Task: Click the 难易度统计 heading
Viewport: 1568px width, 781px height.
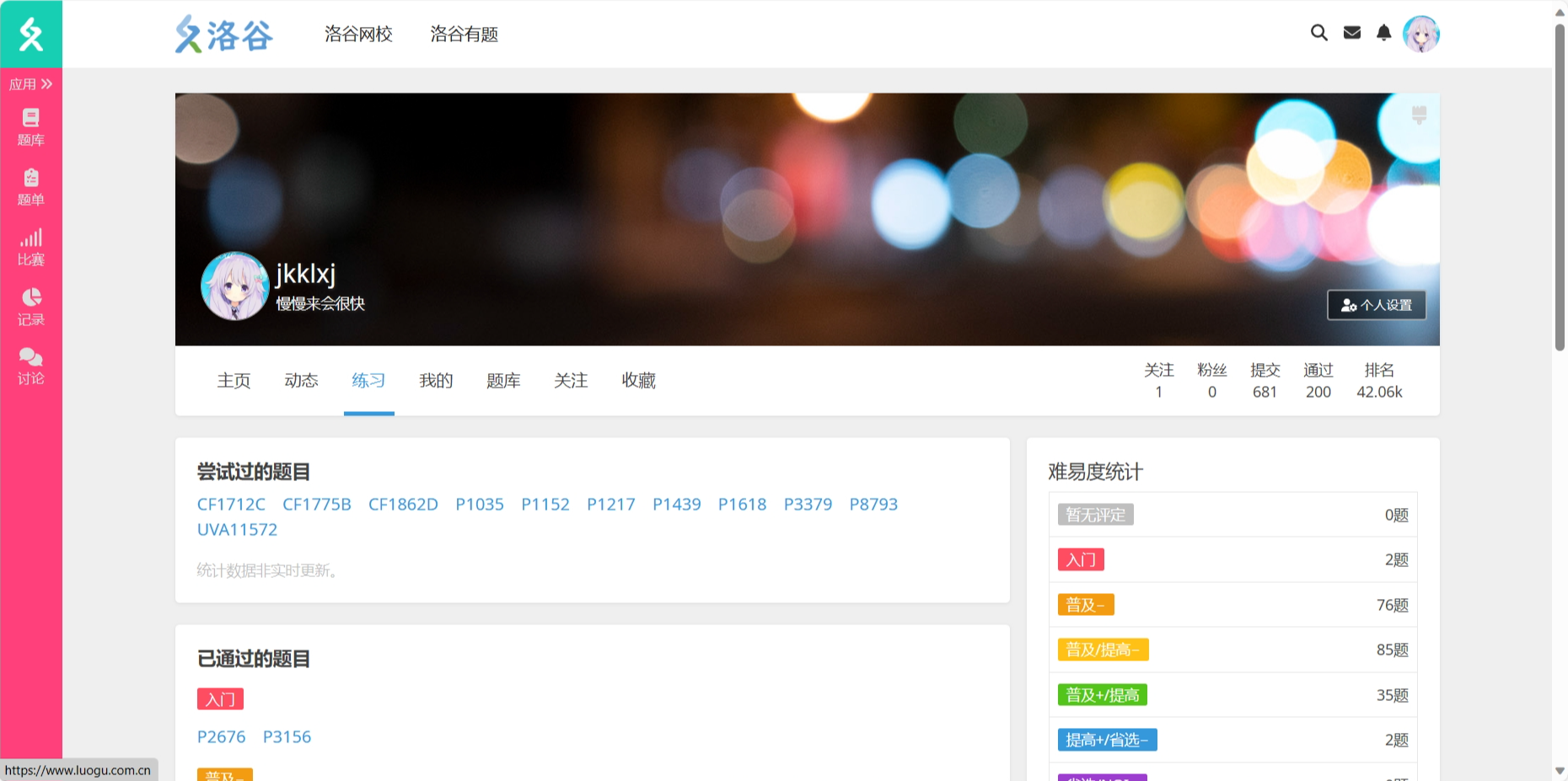Action: point(1096,472)
